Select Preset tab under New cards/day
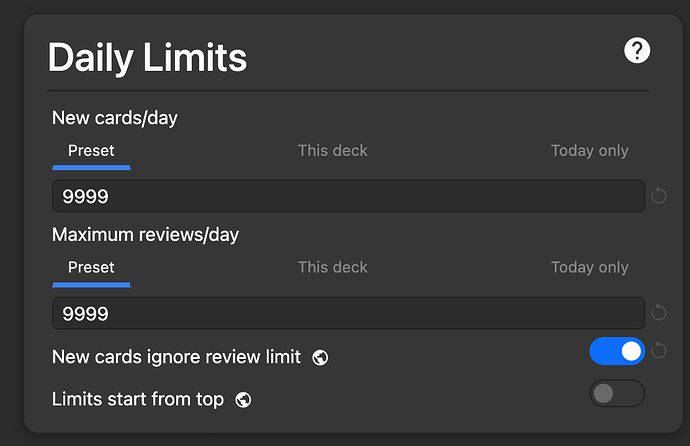This screenshot has width=690, height=446. [x=91, y=151]
